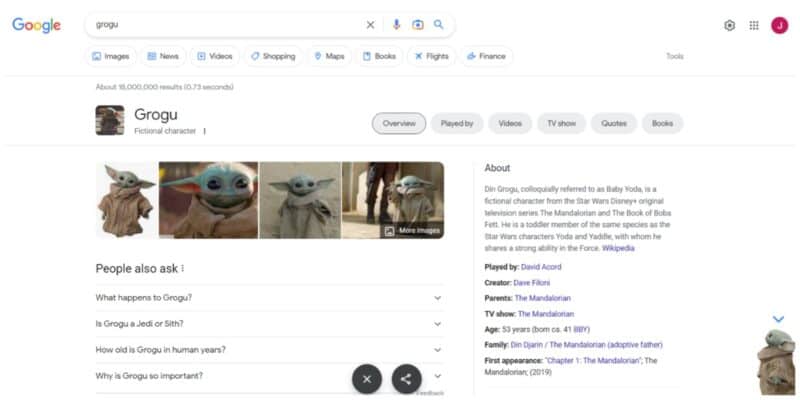Open third Grogu image with gray background
The image size is (800, 400).
point(300,200)
